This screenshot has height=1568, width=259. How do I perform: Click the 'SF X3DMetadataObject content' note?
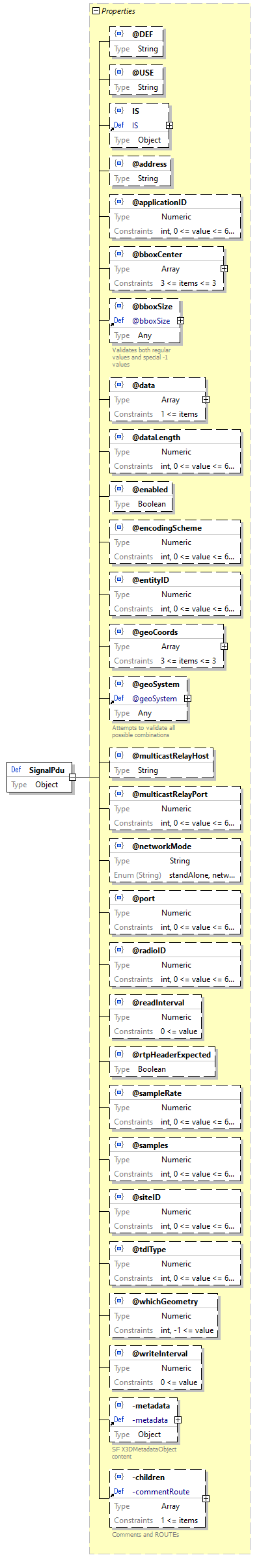coord(144,1453)
